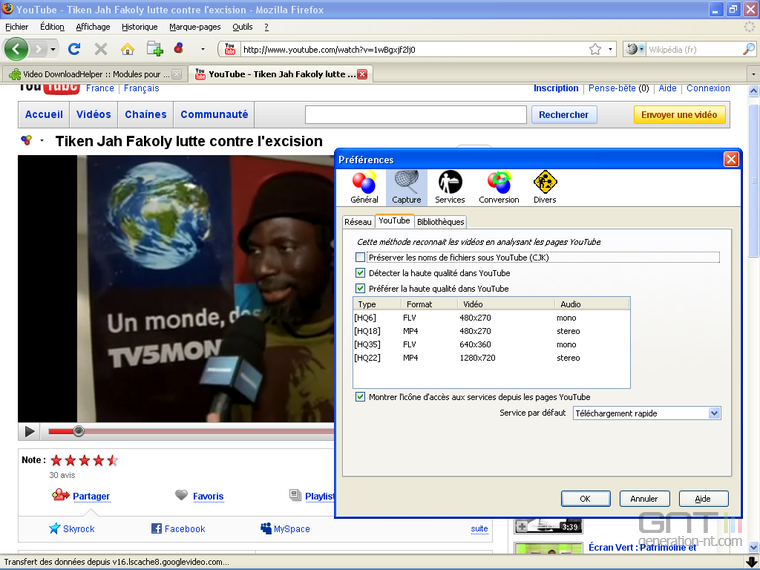Open the Général preferences section
This screenshot has width=760, height=570.
point(364,187)
